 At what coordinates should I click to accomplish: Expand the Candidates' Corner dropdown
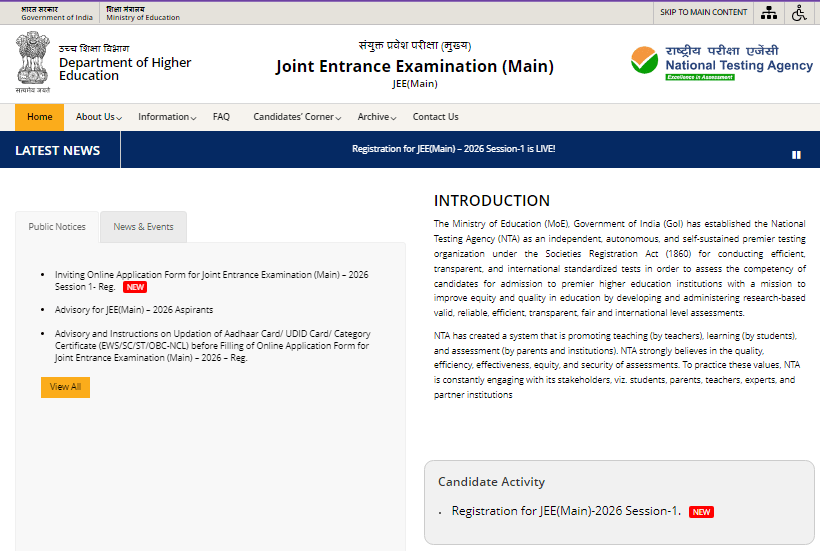297,117
